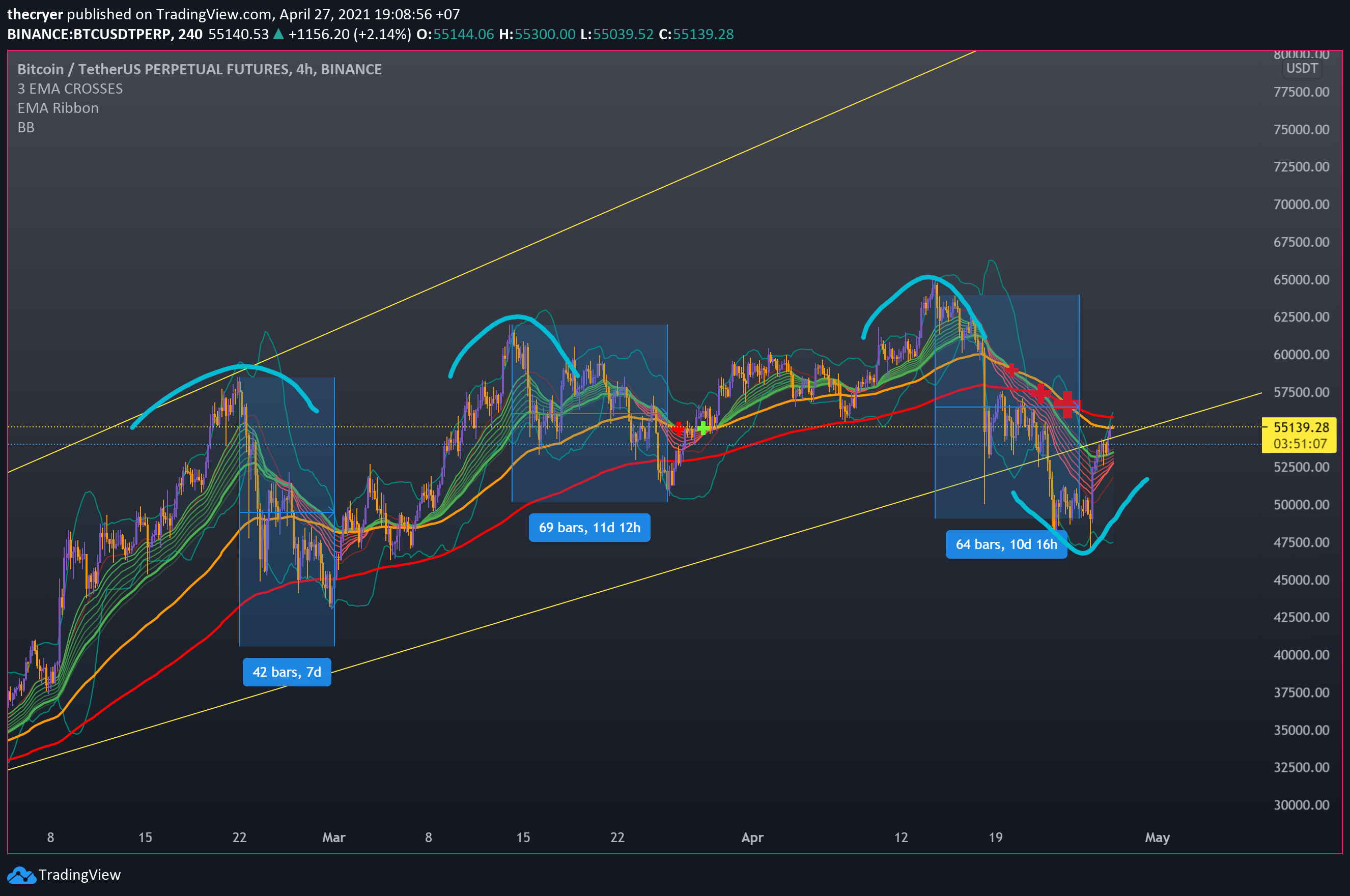Select the 'BB' indicator label
This screenshot has width=1350, height=896.
pyautogui.click(x=26, y=127)
